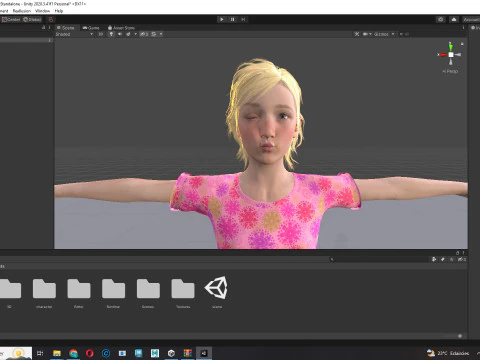
Task: Click the red X axis of orientation gizmo
Action: click(x=443, y=55)
